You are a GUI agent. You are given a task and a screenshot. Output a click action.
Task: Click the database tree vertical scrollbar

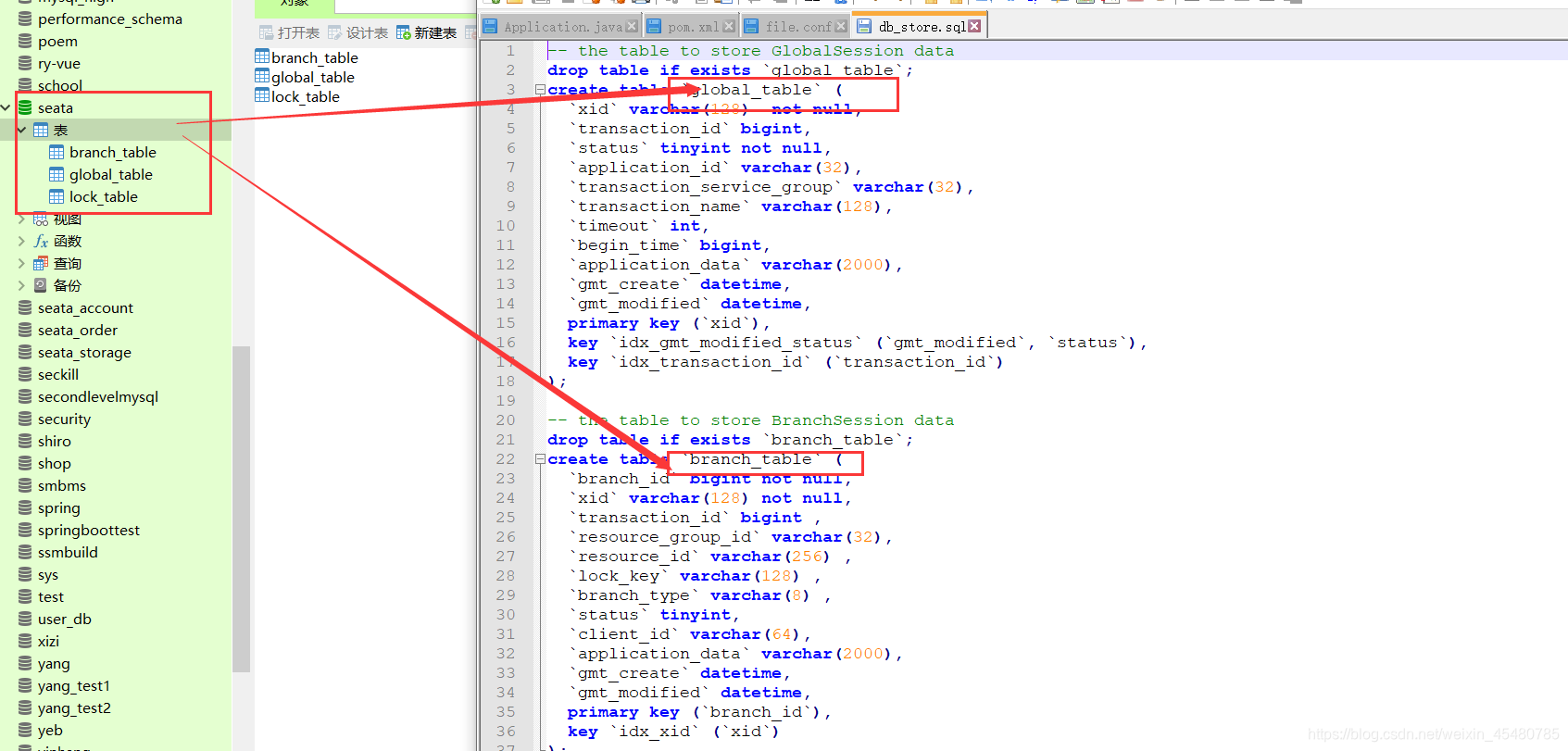[242, 508]
